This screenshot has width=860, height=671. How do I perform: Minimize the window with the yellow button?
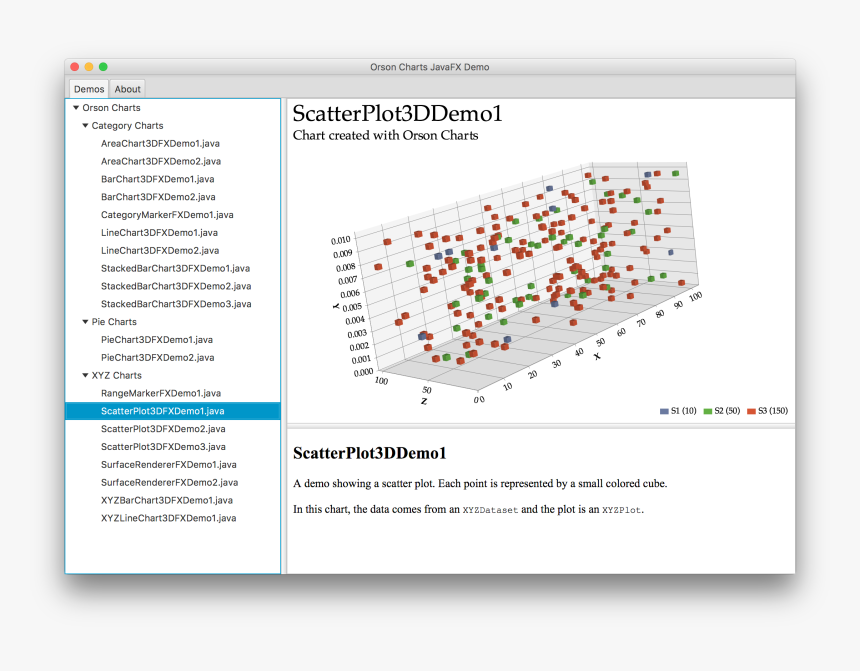[x=89, y=67]
